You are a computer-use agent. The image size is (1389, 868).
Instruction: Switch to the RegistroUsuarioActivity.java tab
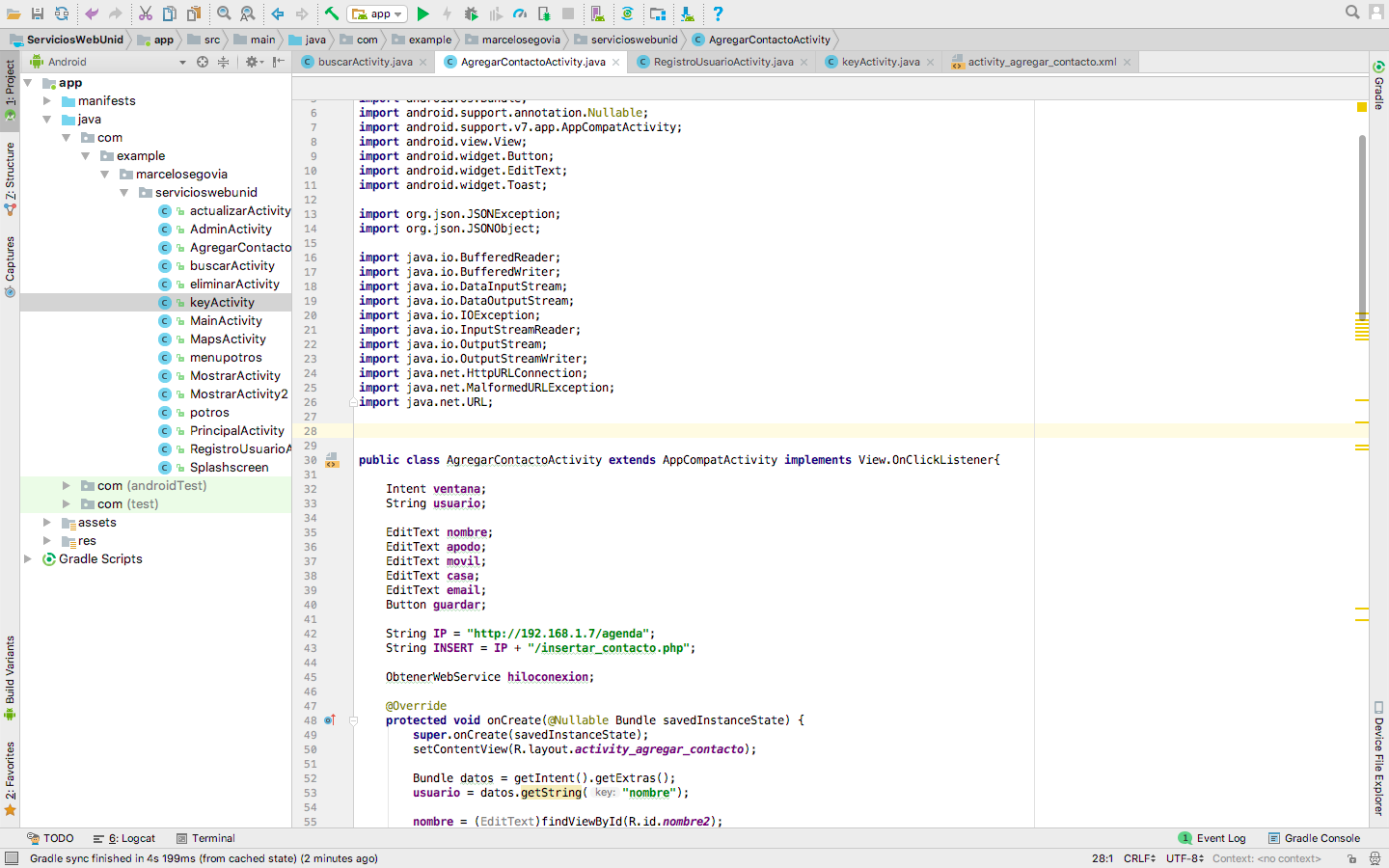click(x=723, y=62)
